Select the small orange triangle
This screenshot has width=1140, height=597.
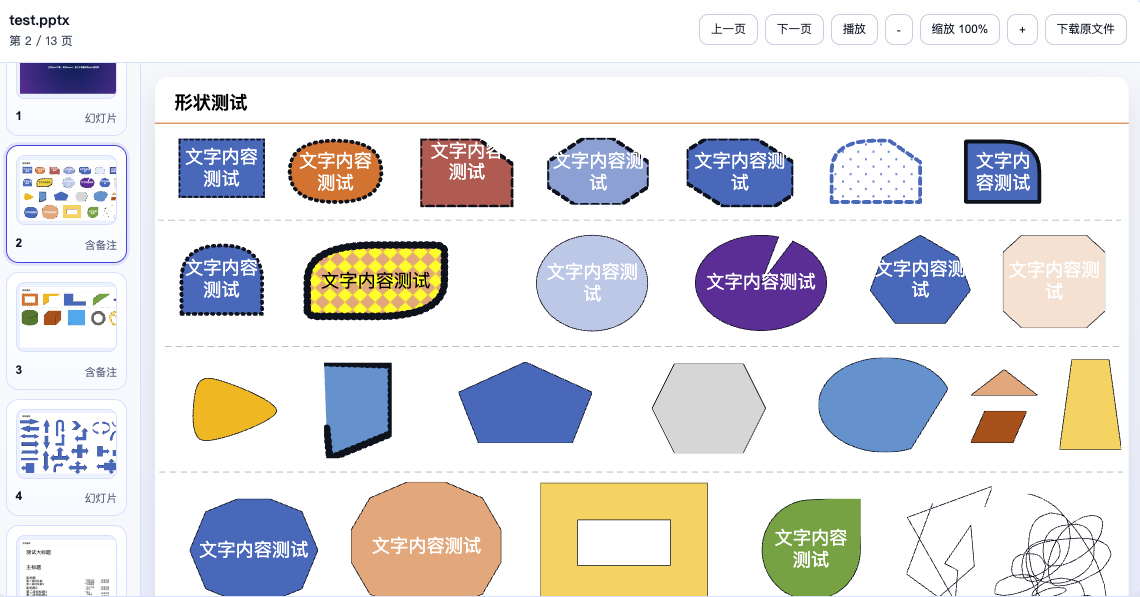(1004, 383)
